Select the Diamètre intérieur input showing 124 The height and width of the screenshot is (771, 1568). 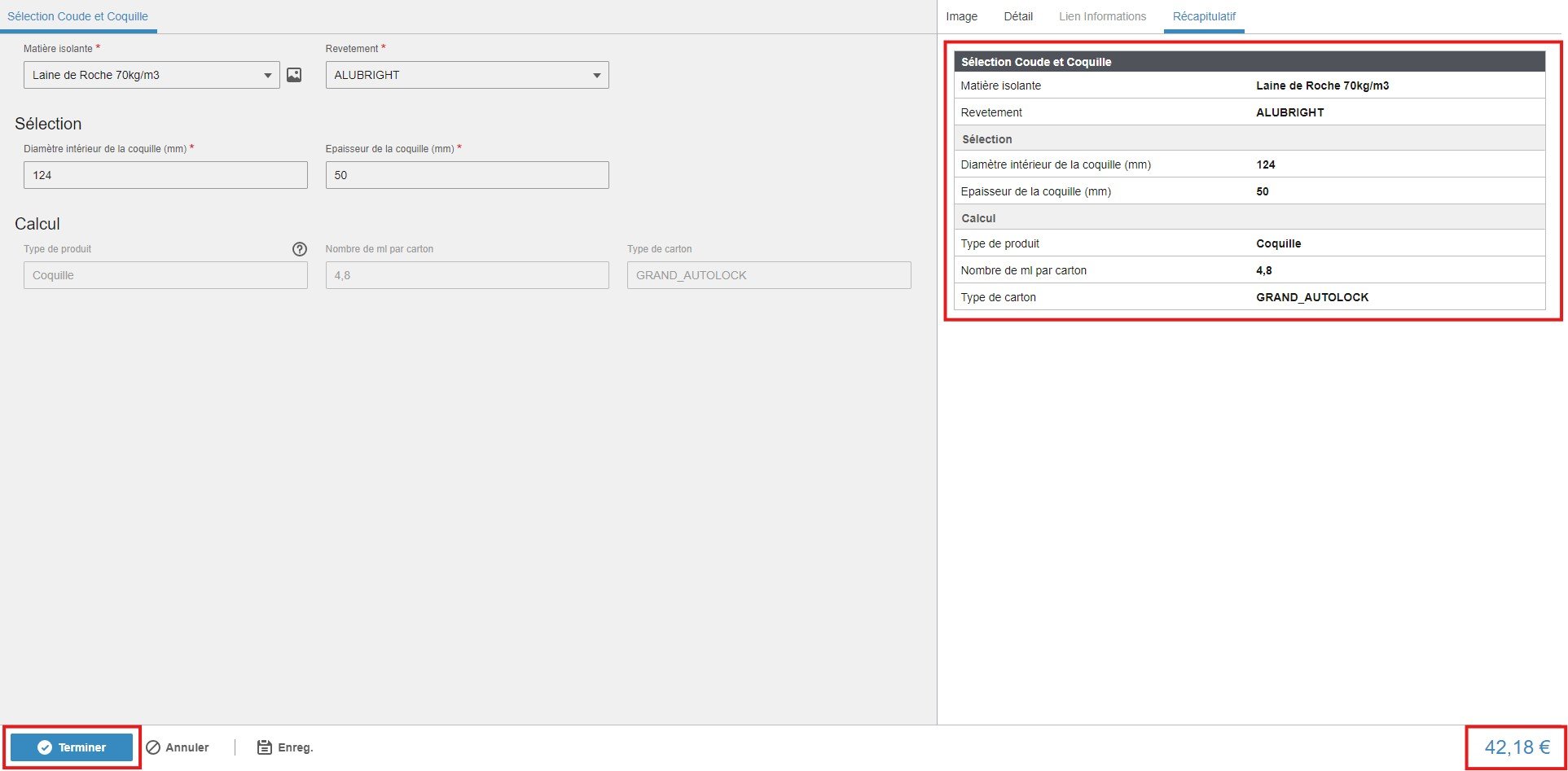point(165,174)
